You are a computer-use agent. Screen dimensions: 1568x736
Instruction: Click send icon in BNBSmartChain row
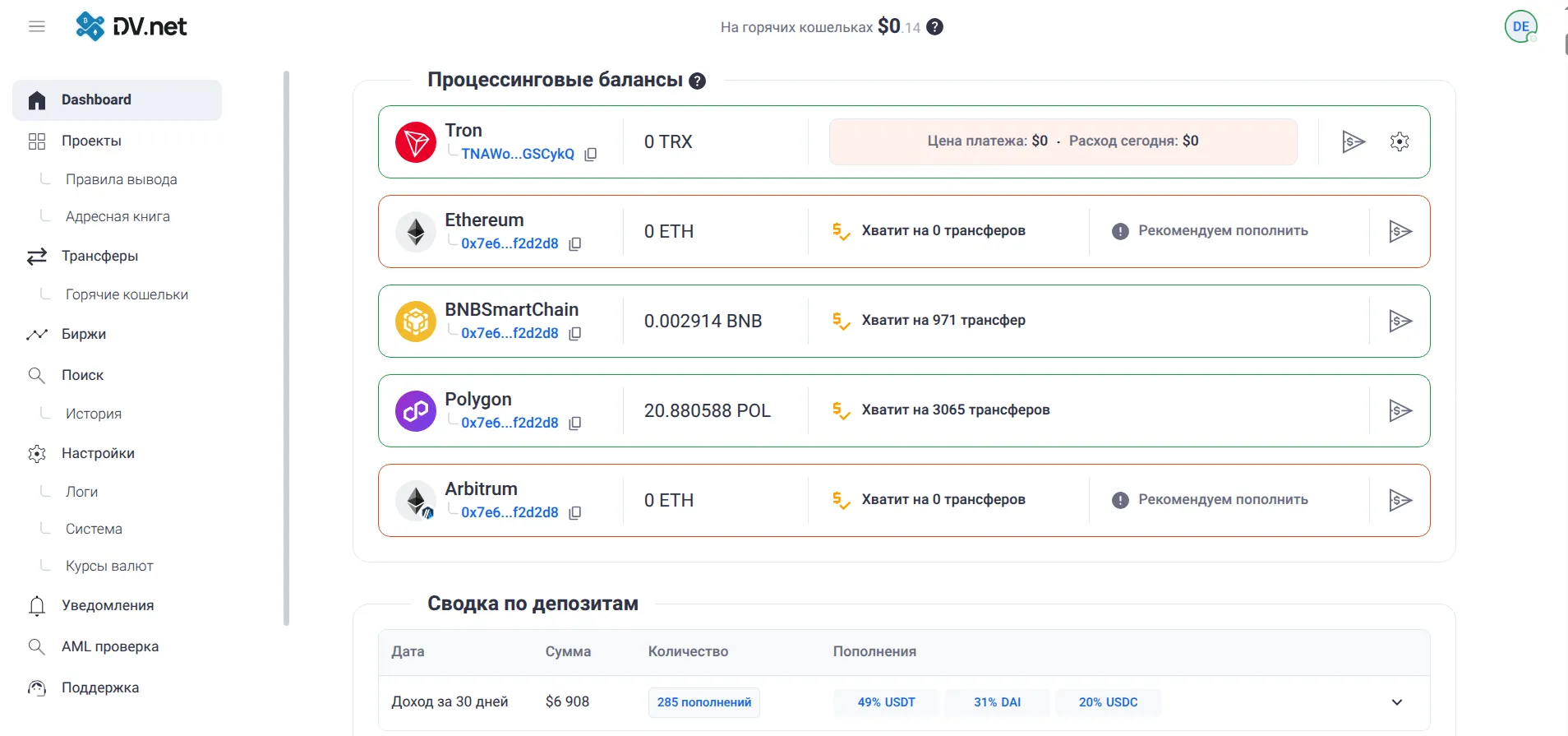1400,321
